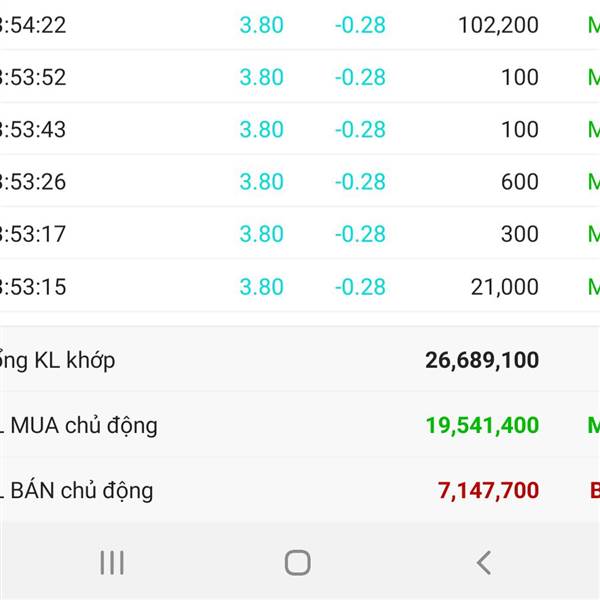Tap the green M marker in the first row
This screenshot has height=600, width=600.
click(593, 25)
